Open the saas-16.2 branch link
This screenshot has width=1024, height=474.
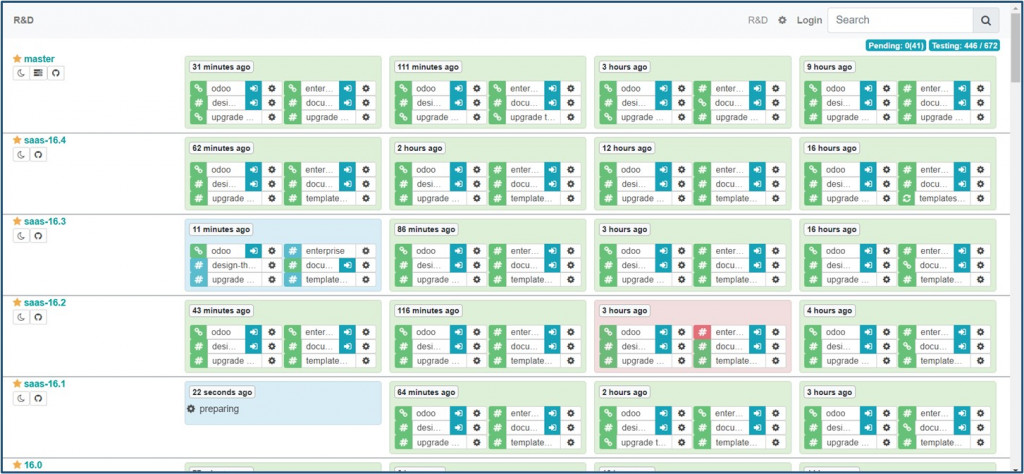click(45, 302)
